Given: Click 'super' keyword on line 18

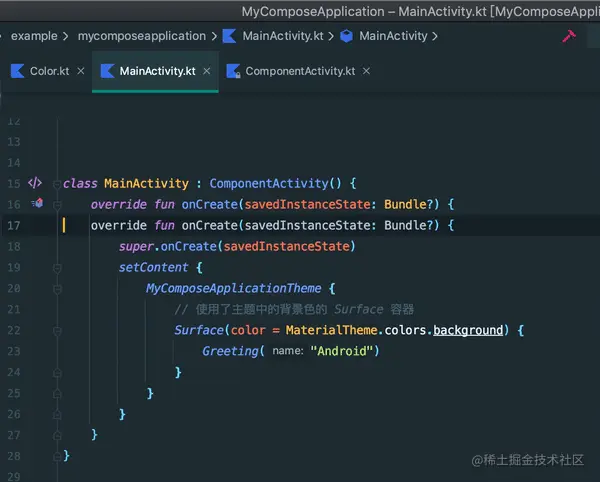Looking at the screenshot, I should (x=136, y=246).
